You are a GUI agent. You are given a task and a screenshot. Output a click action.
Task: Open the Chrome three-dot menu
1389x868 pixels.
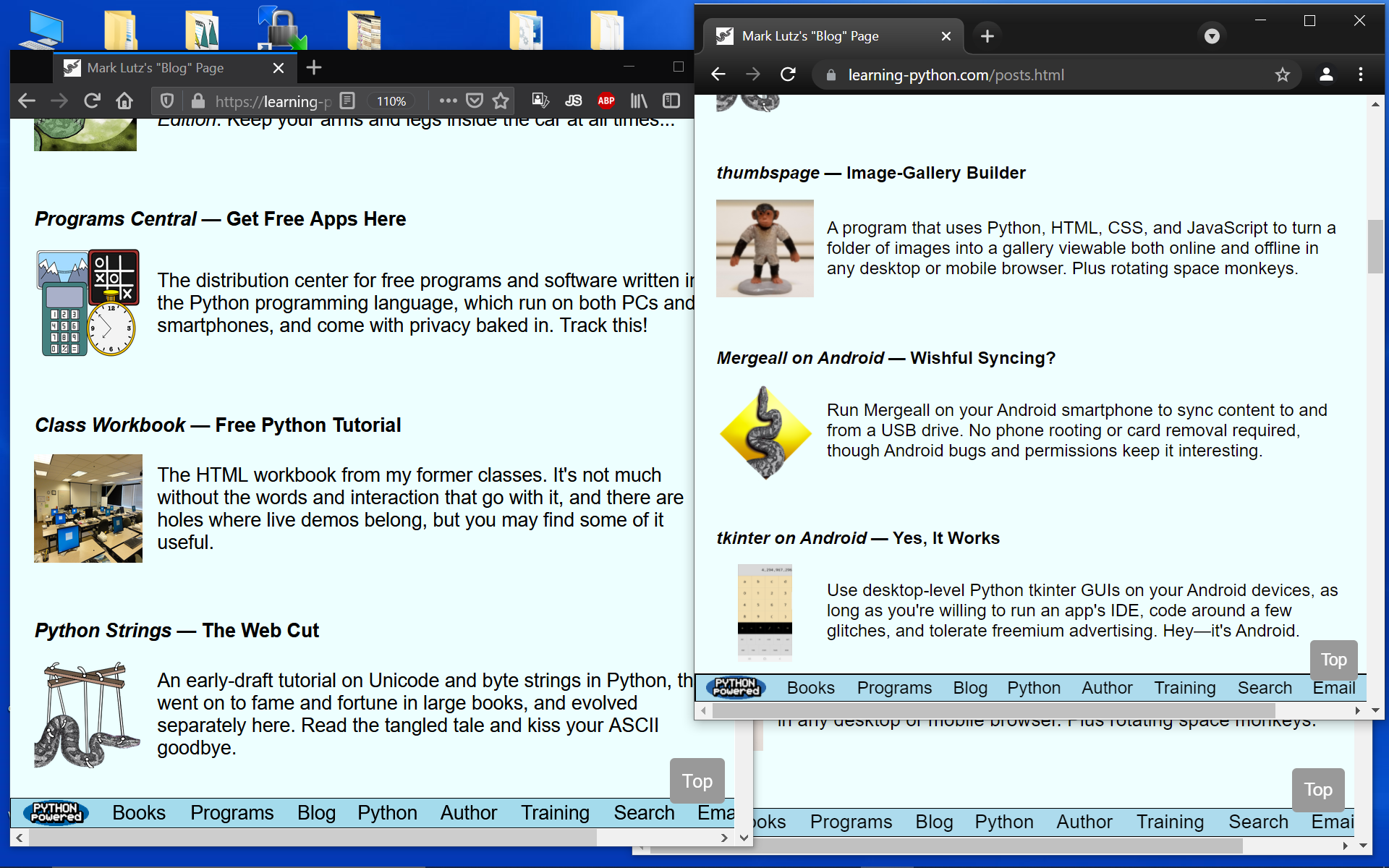pos(1361,75)
